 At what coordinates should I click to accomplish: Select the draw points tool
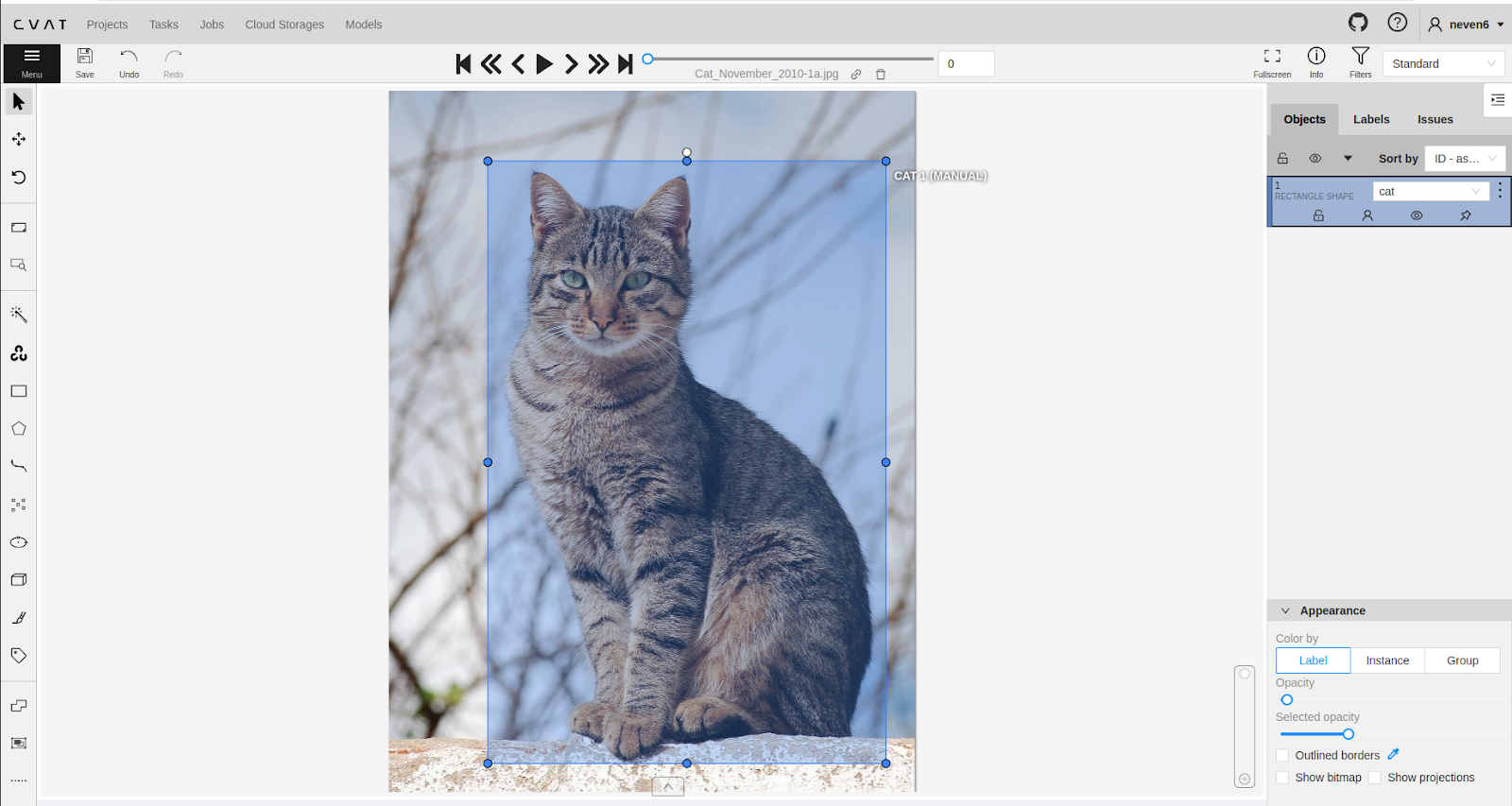pos(19,505)
